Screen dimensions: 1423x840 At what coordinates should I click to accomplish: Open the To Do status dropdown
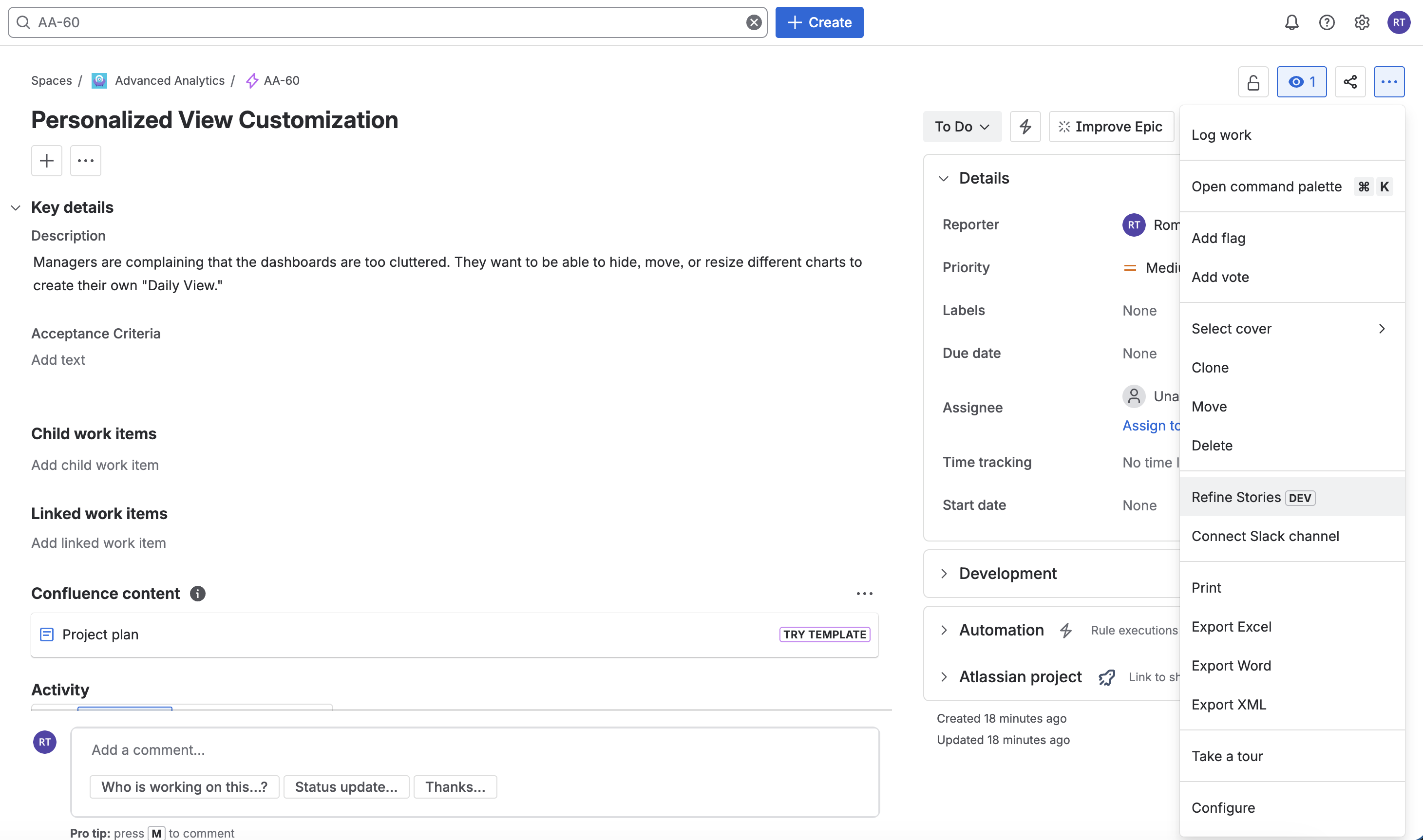(962, 126)
